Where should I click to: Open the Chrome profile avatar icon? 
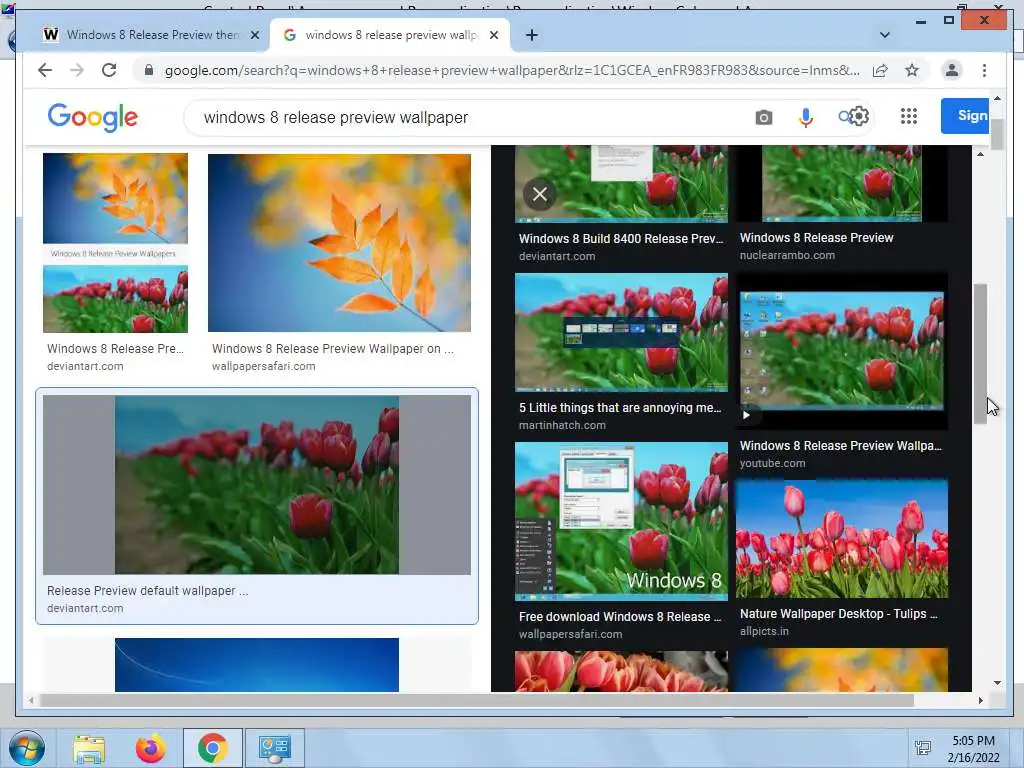[952, 70]
